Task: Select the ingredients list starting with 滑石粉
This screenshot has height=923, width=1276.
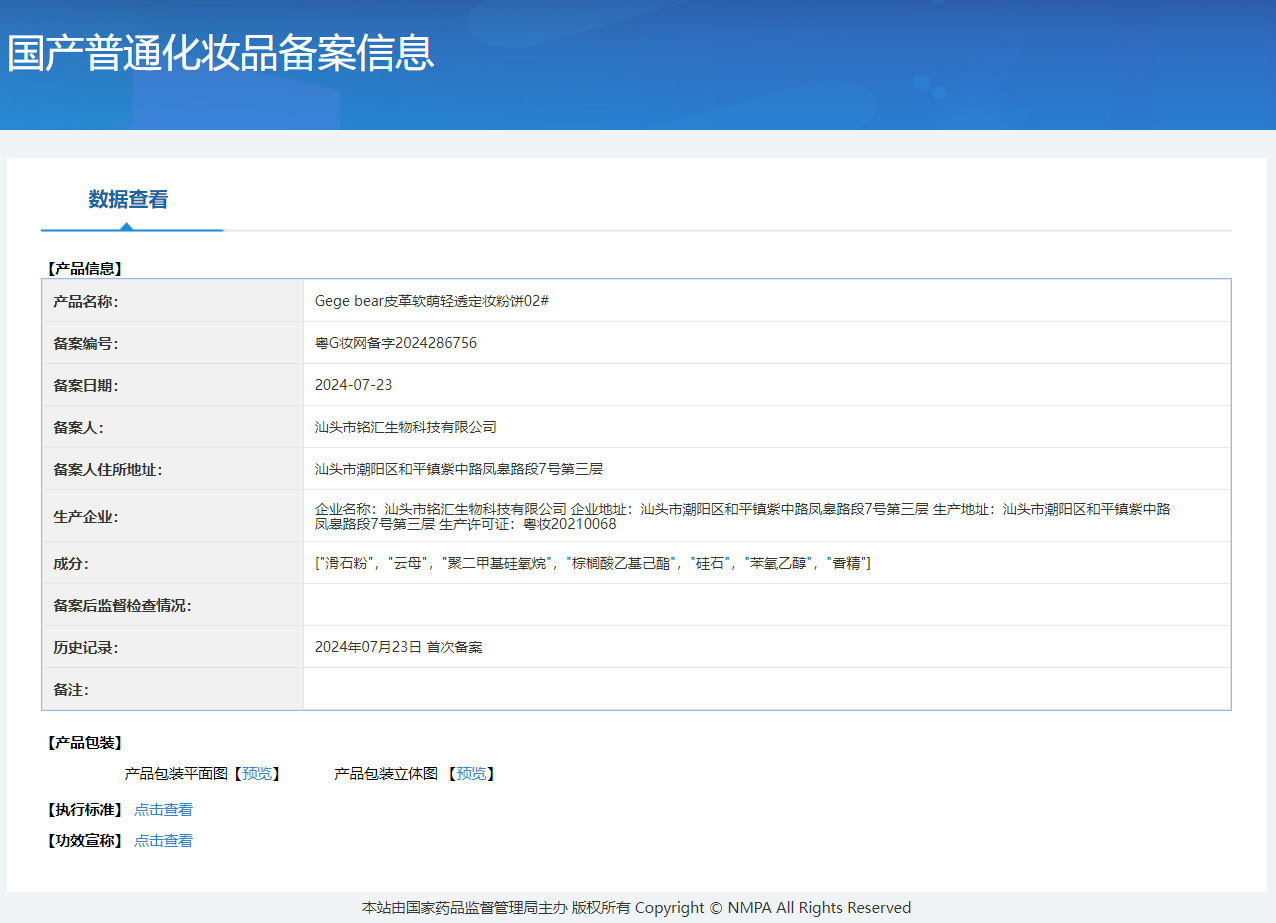Action: coord(593,564)
